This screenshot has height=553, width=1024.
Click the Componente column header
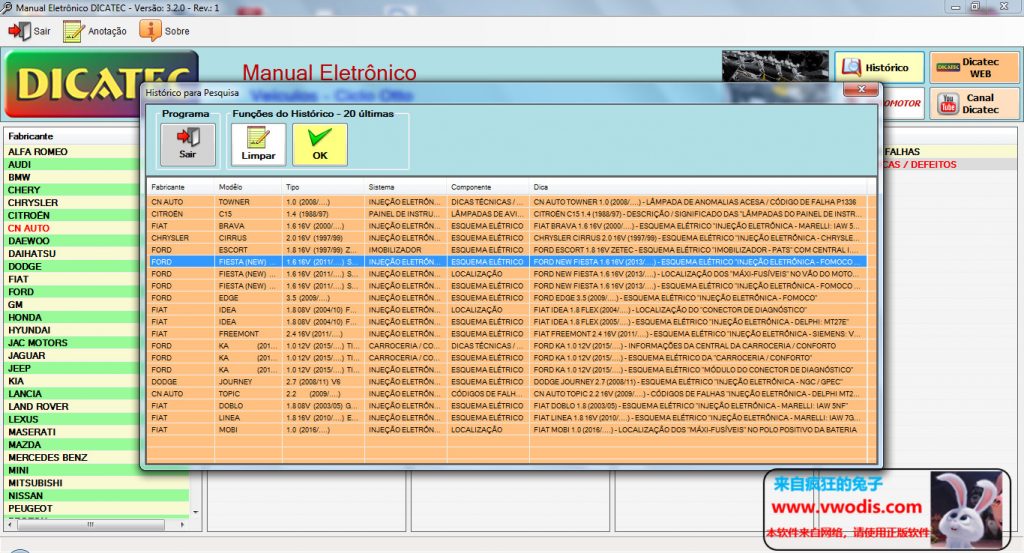(487, 187)
